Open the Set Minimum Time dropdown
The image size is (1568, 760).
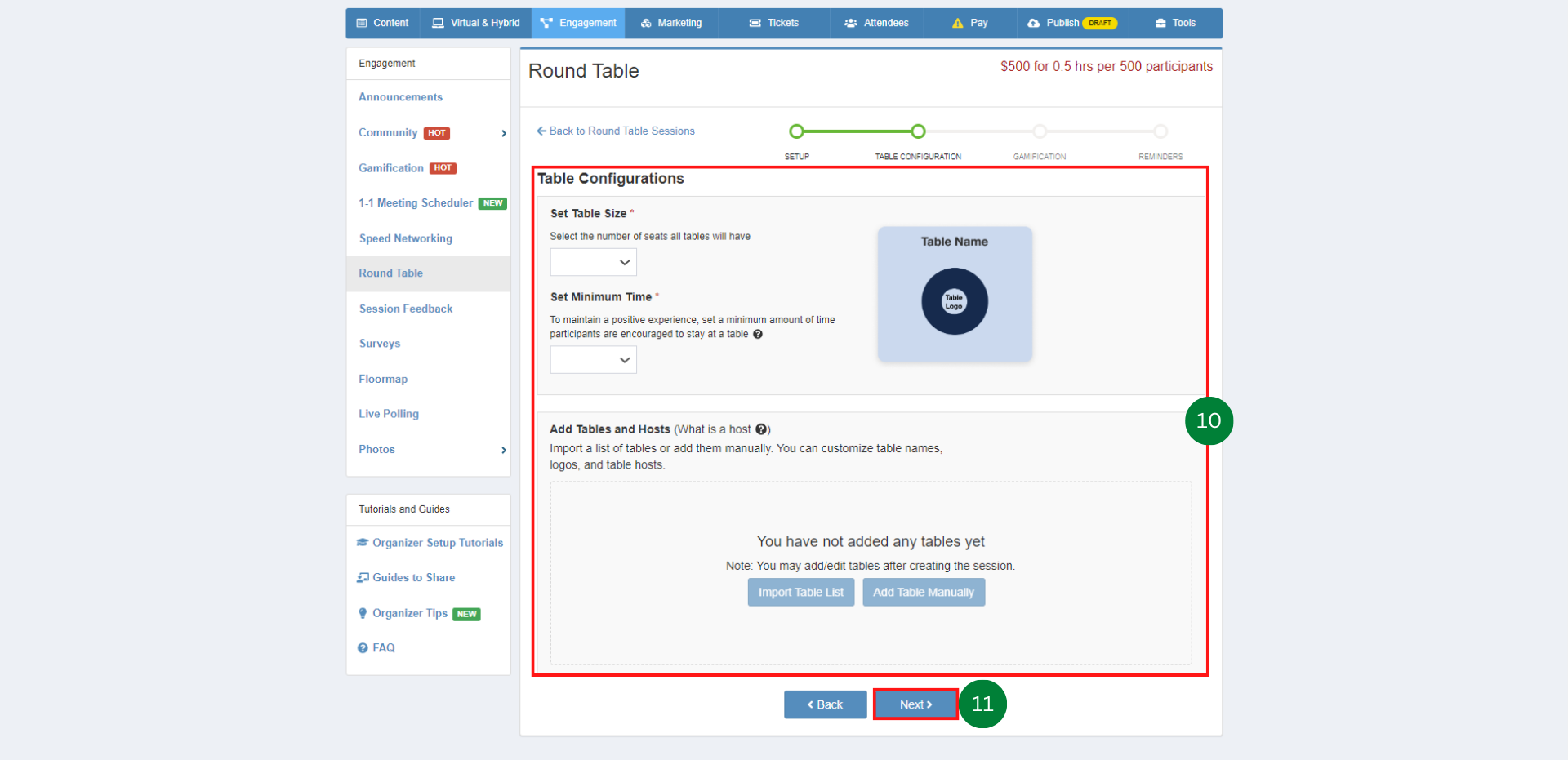tap(593, 359)
